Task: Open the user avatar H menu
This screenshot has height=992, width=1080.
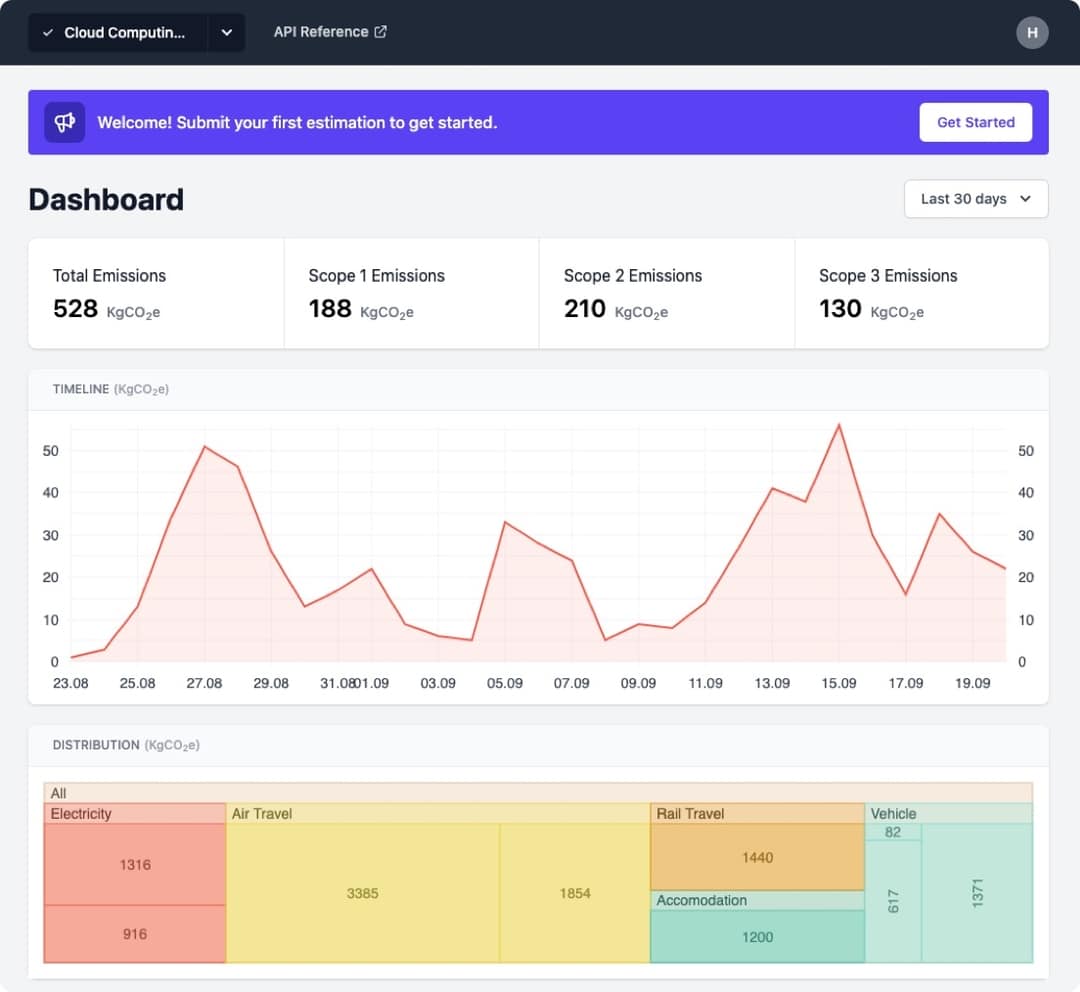Action: 1032,32
